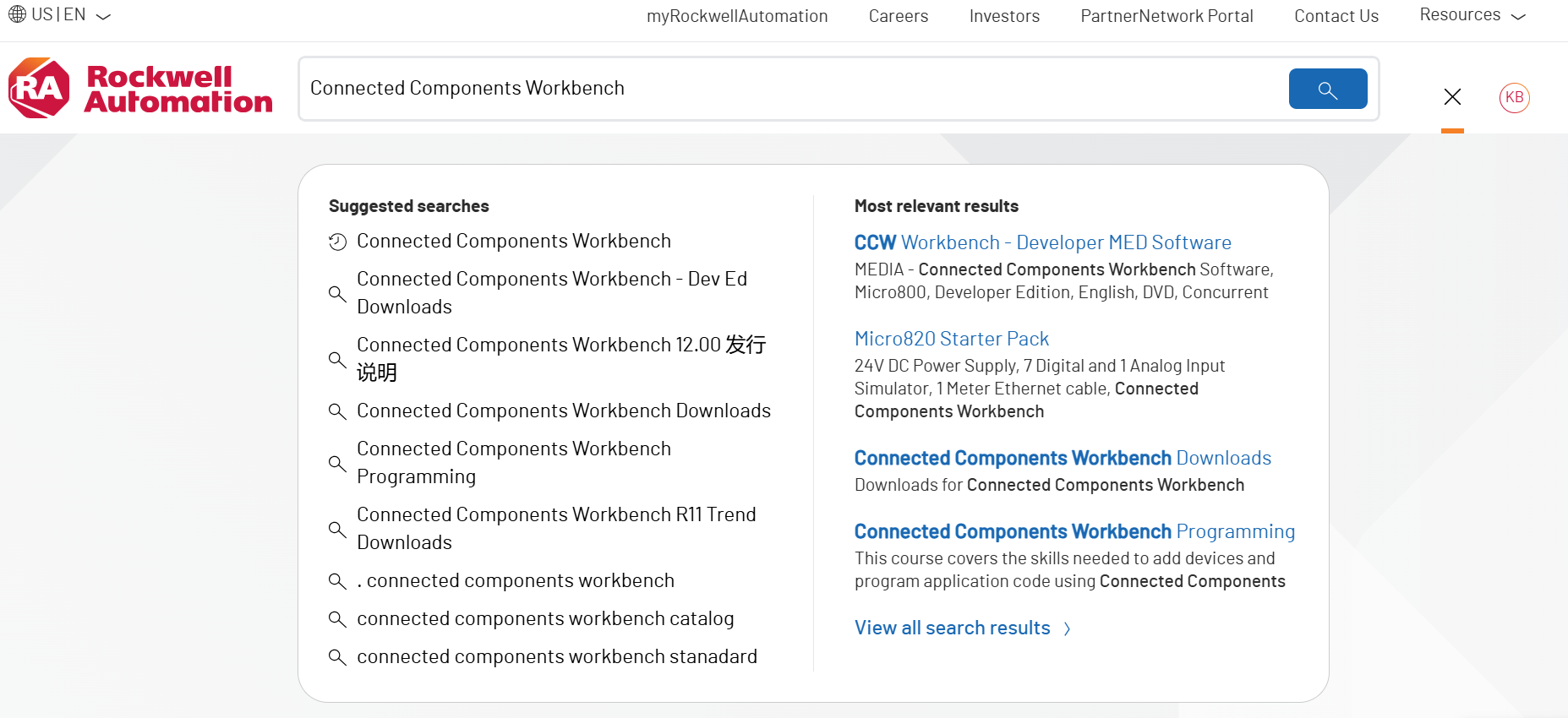Click magnifier icon beside 'workbench catalog' suggestion
Screen dimensions: 1568x718
click(337, 619)
